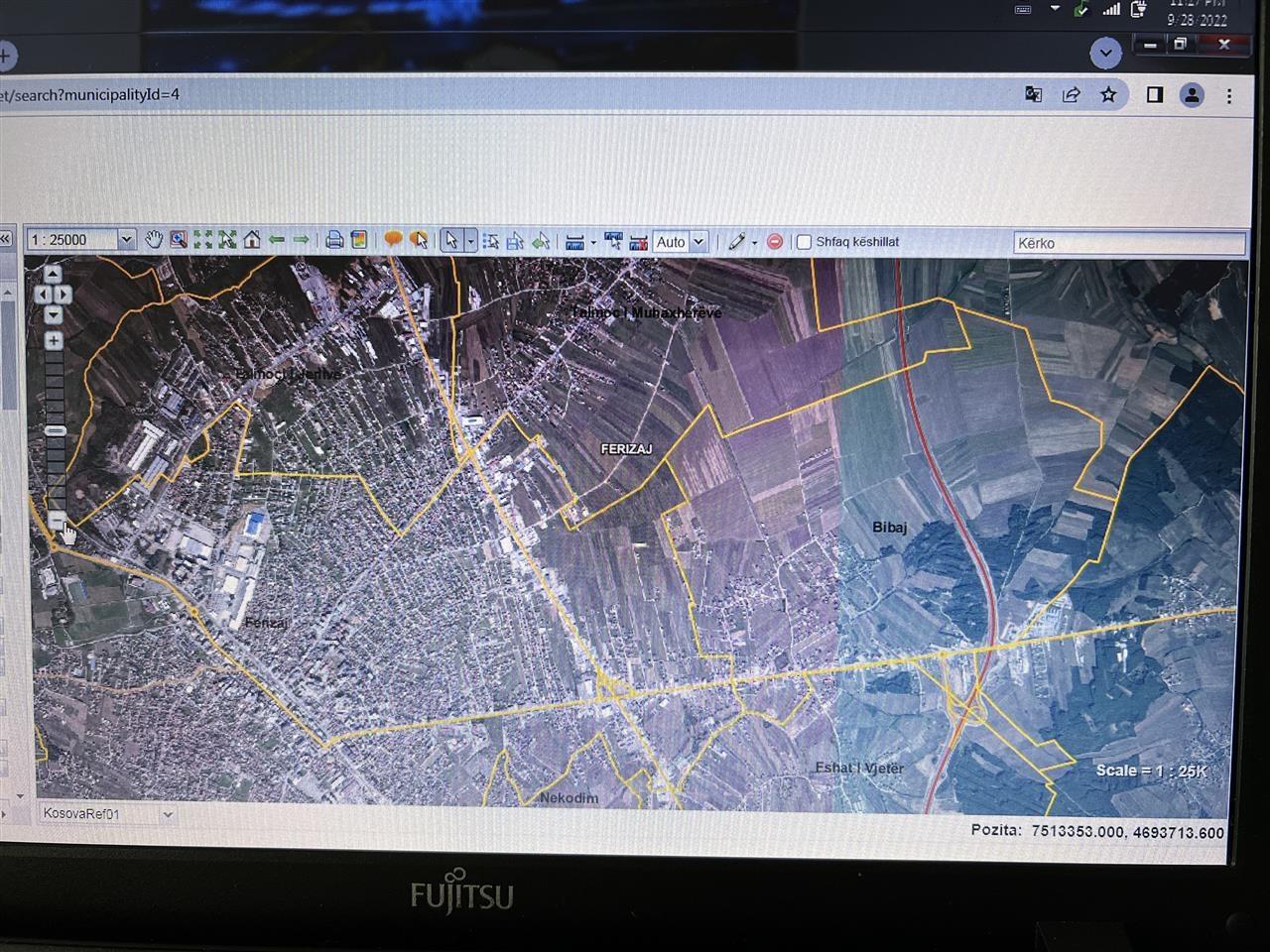Open the pointer tool dropdown arrow
The width and height of the screenshot is (1270, 952).
[x=470, y=241]
